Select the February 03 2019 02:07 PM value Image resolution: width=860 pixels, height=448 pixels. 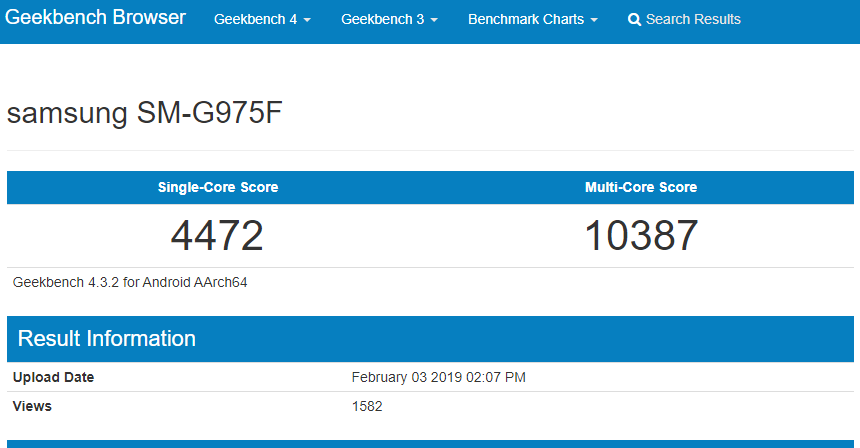[439, 377]
